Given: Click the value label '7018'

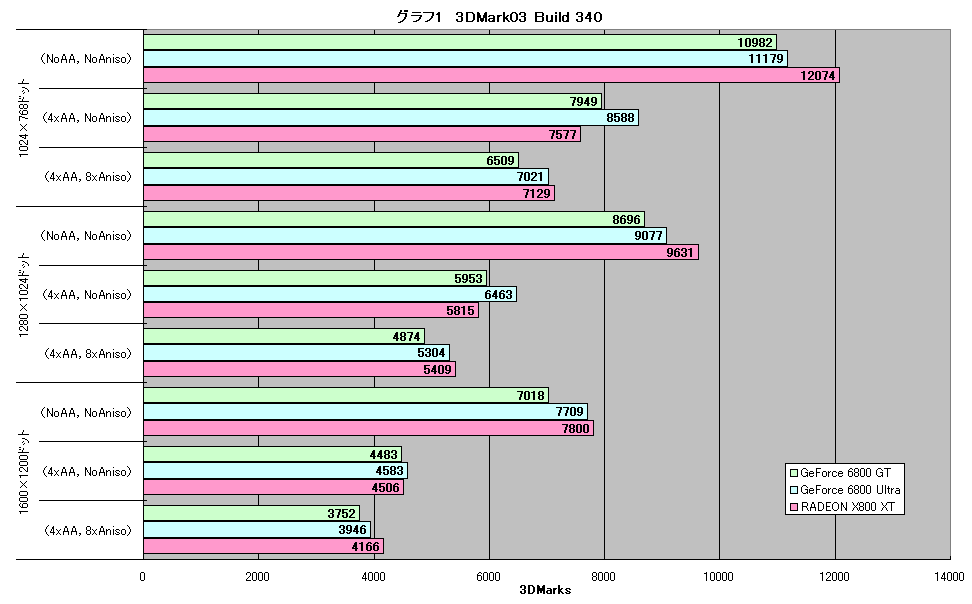Looking at the screenshot, I should click(x=530, y=395).
